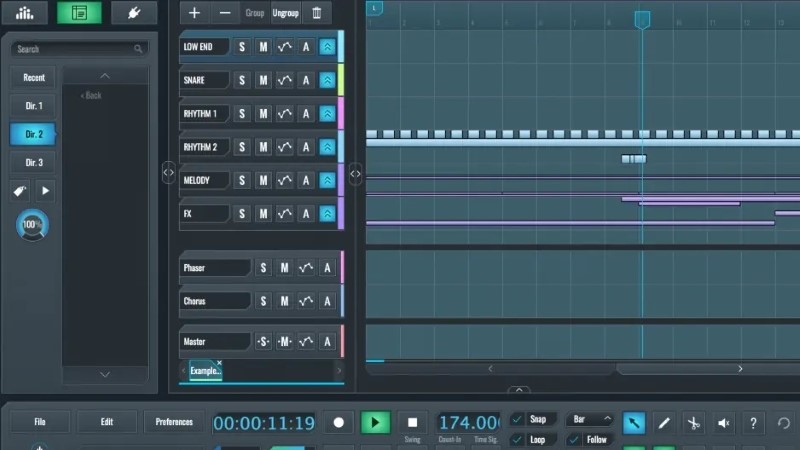Start recording with record button
Screen dimensions: 800x450
(338, 423)
